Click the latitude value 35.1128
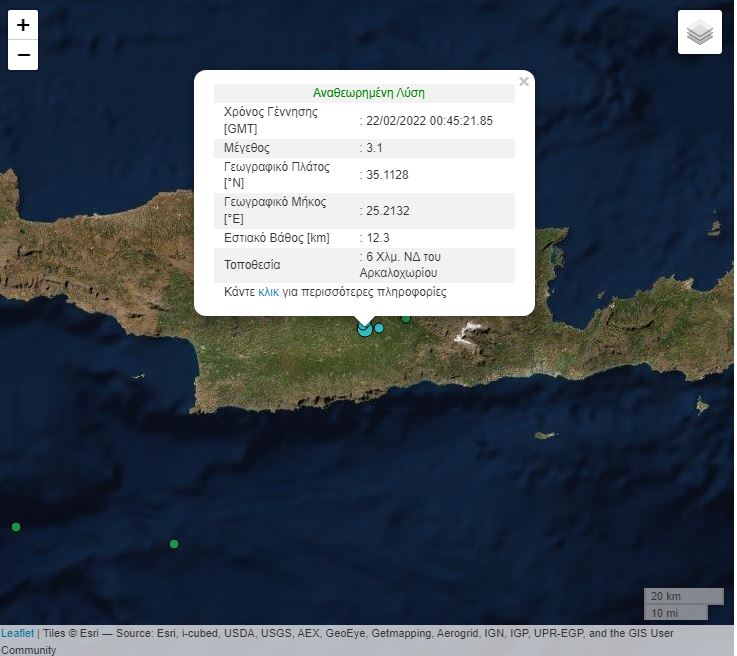The width and height of the screenshot is (737, 656). click(387, 175)
